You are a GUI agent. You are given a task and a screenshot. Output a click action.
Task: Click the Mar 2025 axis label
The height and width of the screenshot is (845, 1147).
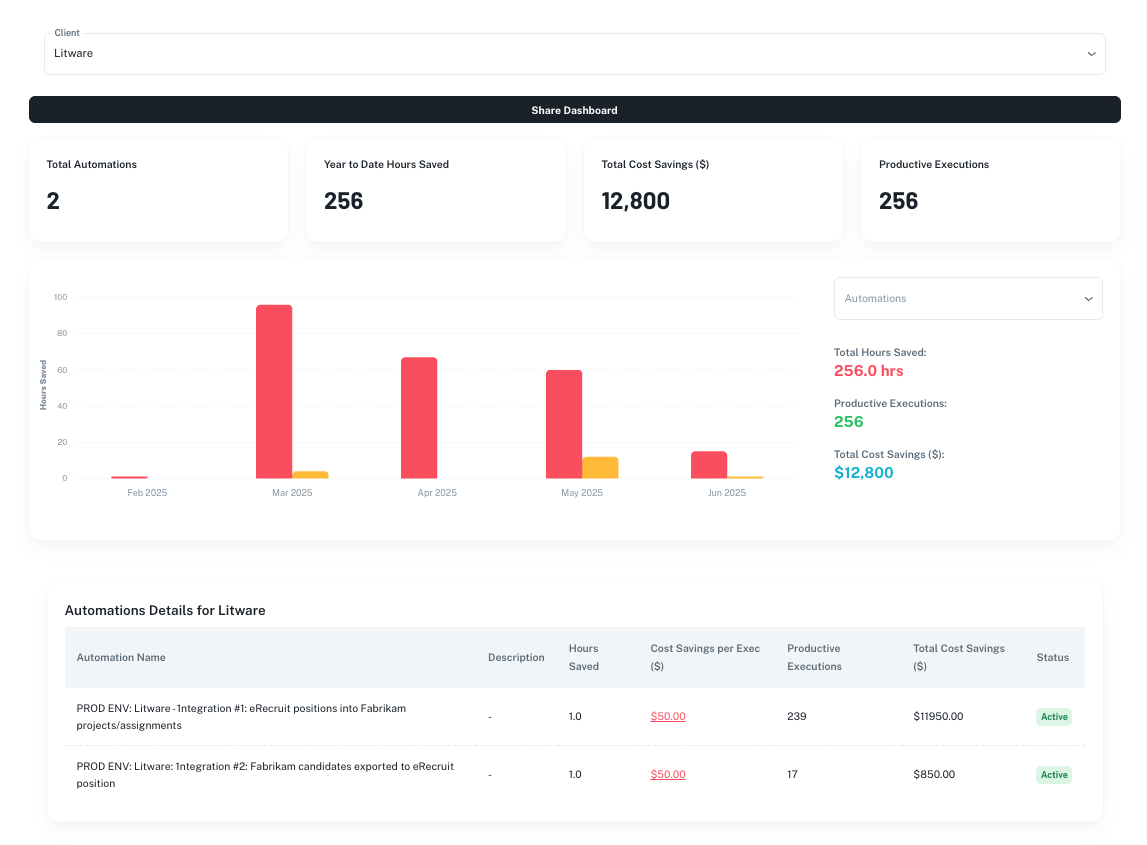click(292, 492)
